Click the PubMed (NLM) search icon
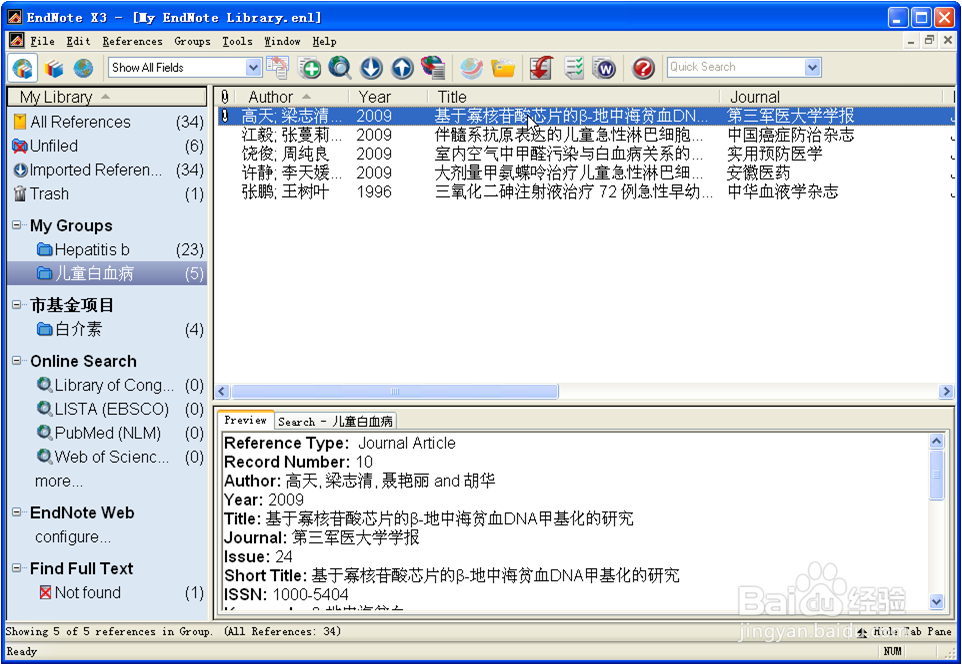Viewport: 962px width, 665px height. click(x=44, y=433)
